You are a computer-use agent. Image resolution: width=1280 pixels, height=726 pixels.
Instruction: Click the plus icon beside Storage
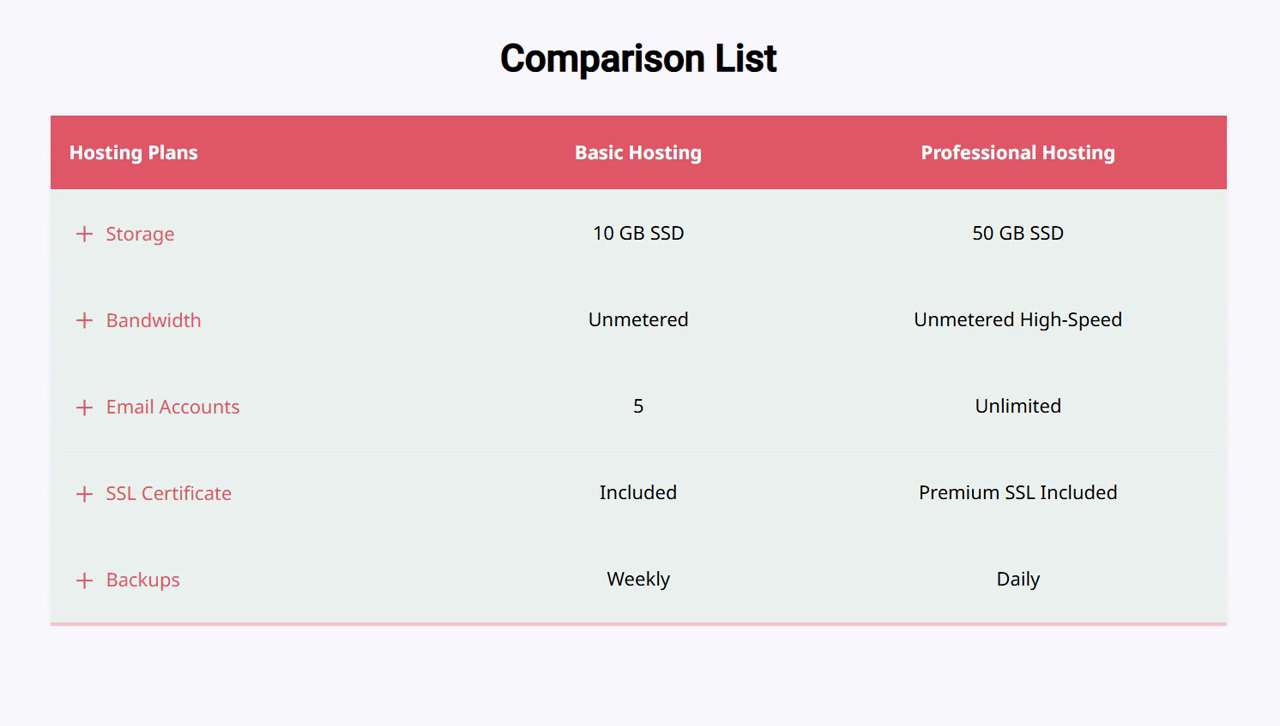84,234
